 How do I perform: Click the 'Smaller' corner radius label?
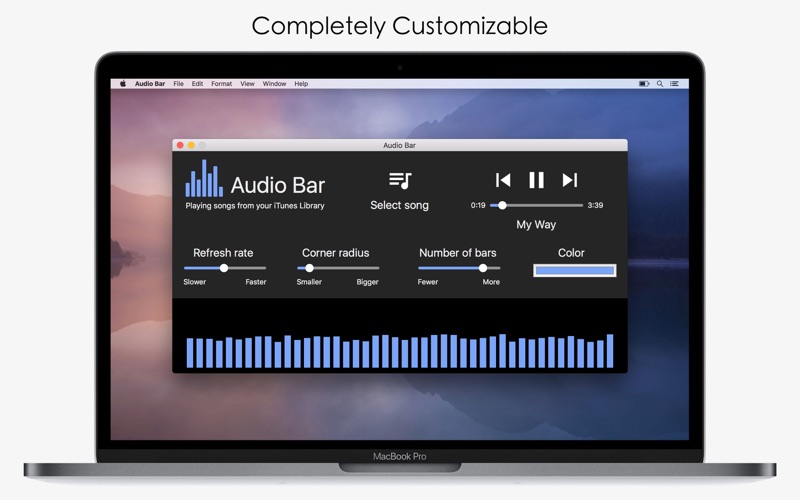click(x=309, y=282)
